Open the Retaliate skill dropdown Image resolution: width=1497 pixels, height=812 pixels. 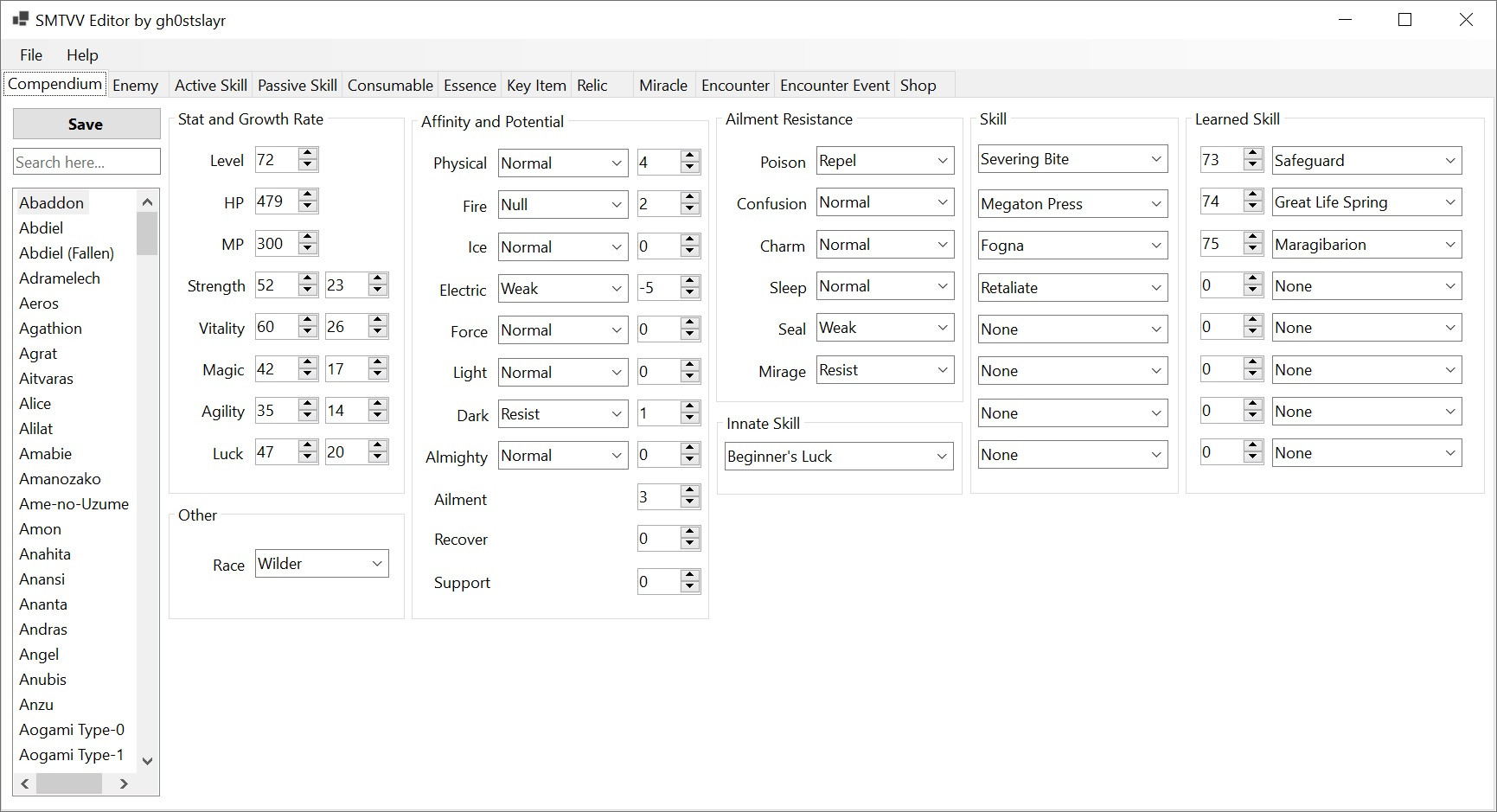(x=1072, y=287)
